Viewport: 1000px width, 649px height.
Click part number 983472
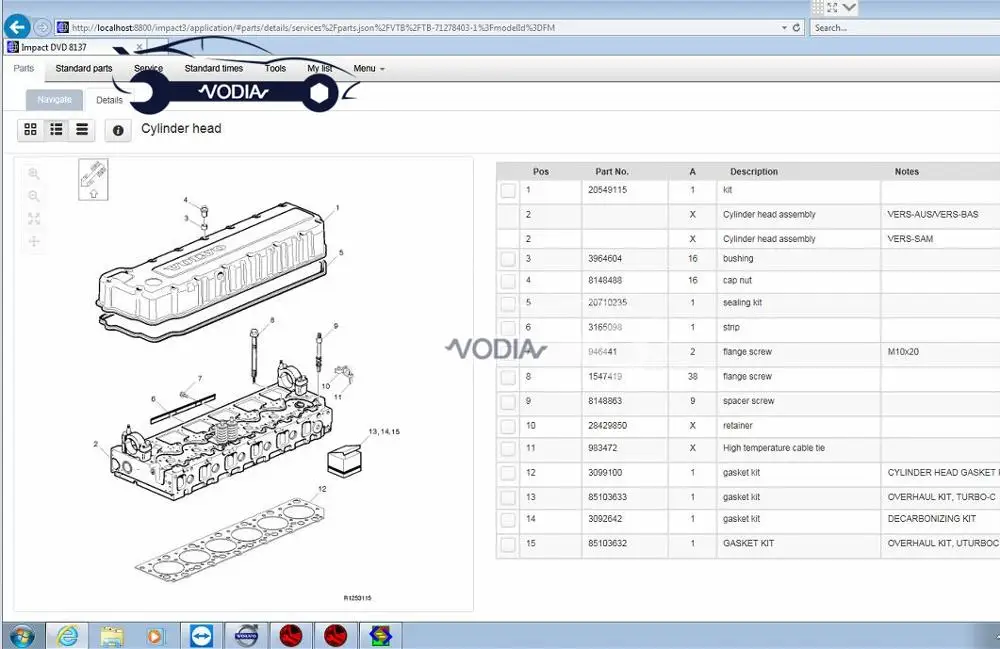pyautogui.click(x=602, y=448)
